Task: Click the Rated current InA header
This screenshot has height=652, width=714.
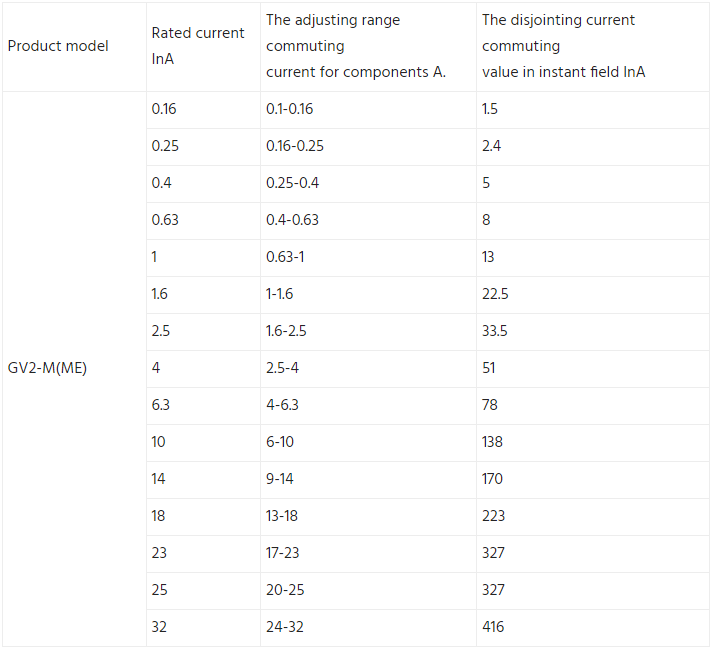Action: (203, 46)
